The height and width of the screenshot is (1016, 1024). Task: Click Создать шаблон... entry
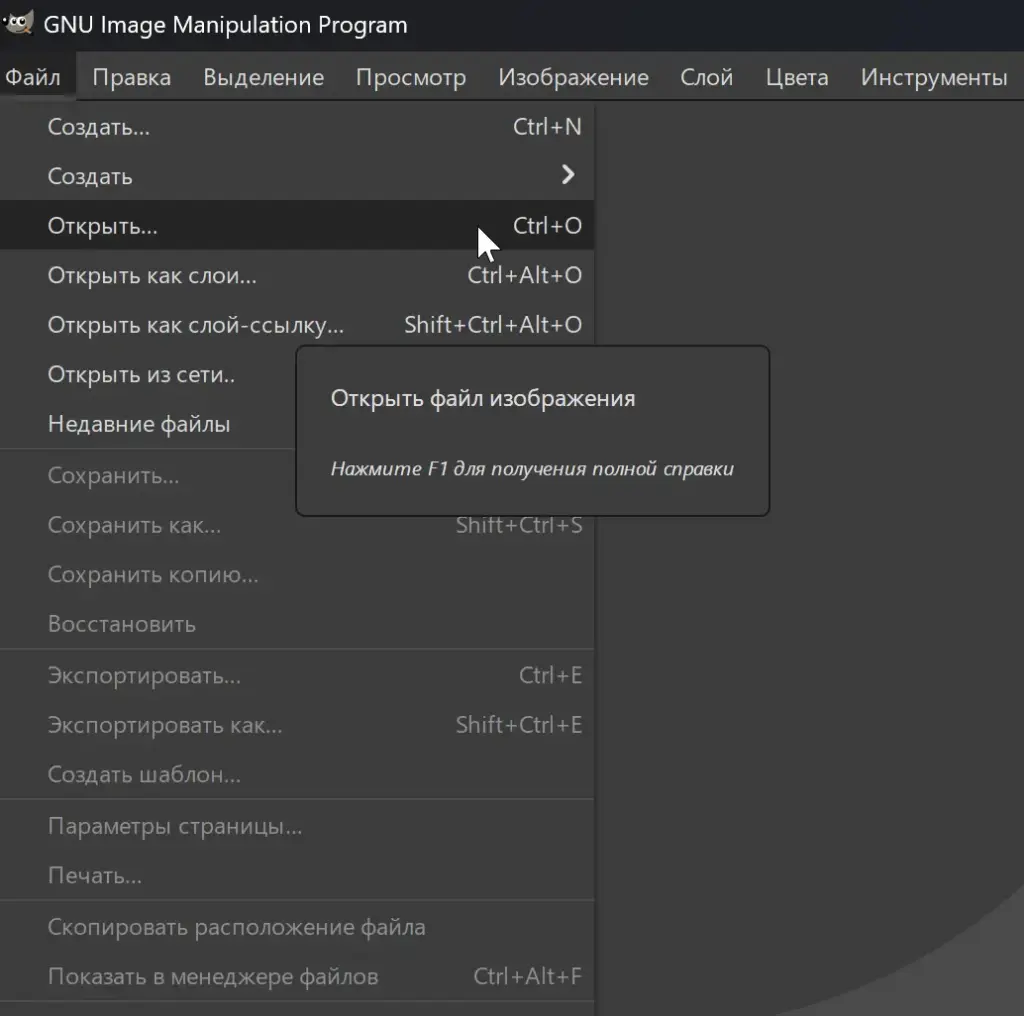tap(296, 774)
